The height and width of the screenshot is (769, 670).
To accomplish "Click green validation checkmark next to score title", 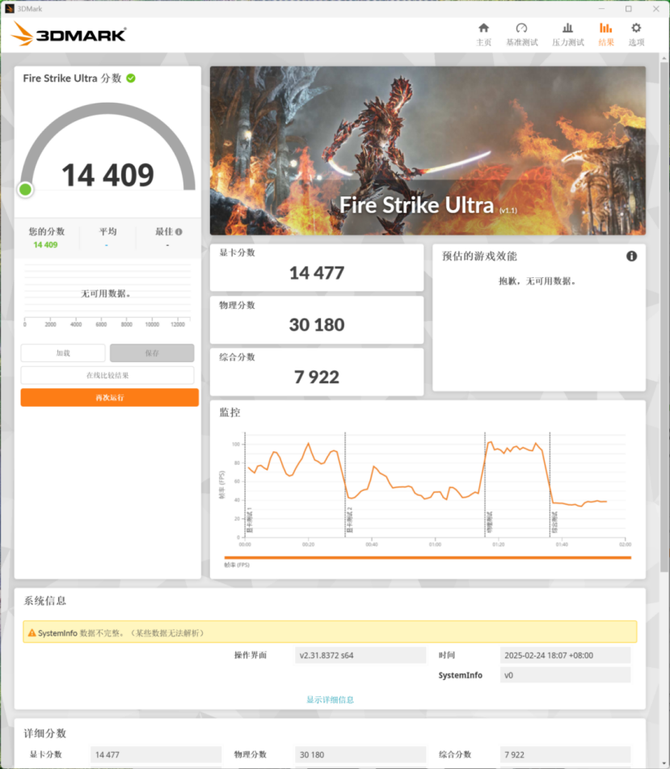I will pyautogui.click(x=131, y=78).
